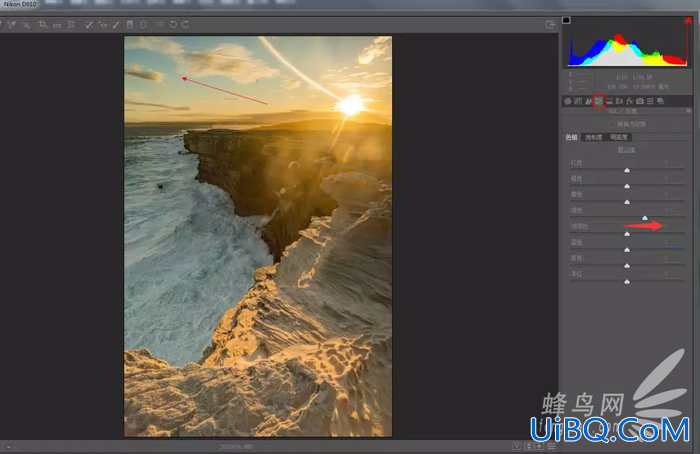Select the Radial Filter tool
The height and width of the screenshot is (454, 700).
(x=143, y=25)
